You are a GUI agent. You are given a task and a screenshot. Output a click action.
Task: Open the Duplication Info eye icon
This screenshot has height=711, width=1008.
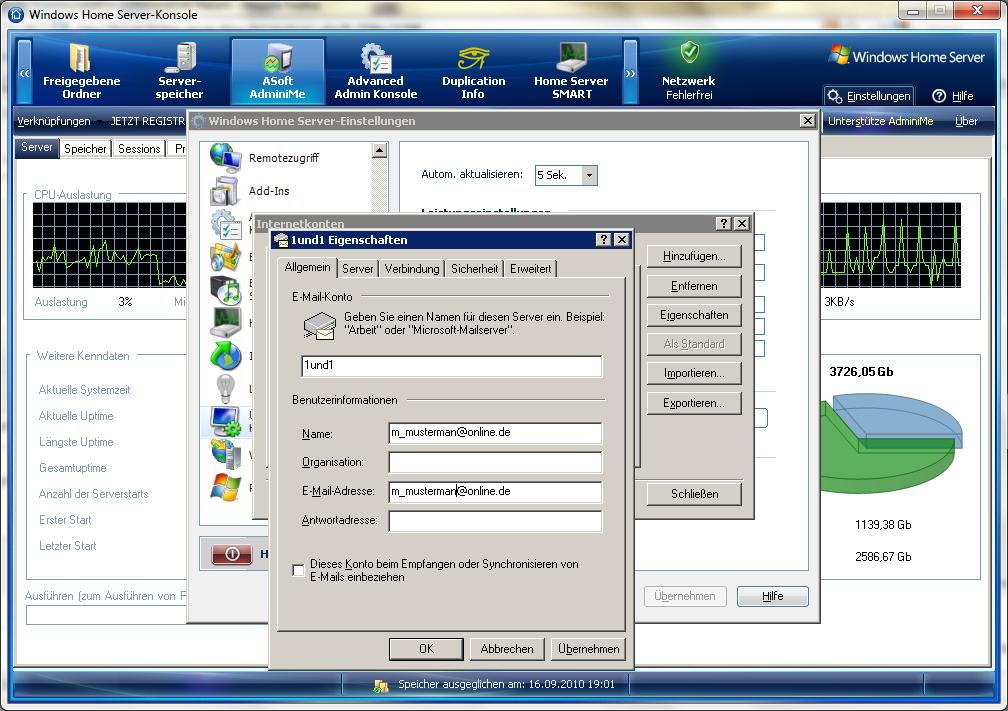[x=474, y=59]
